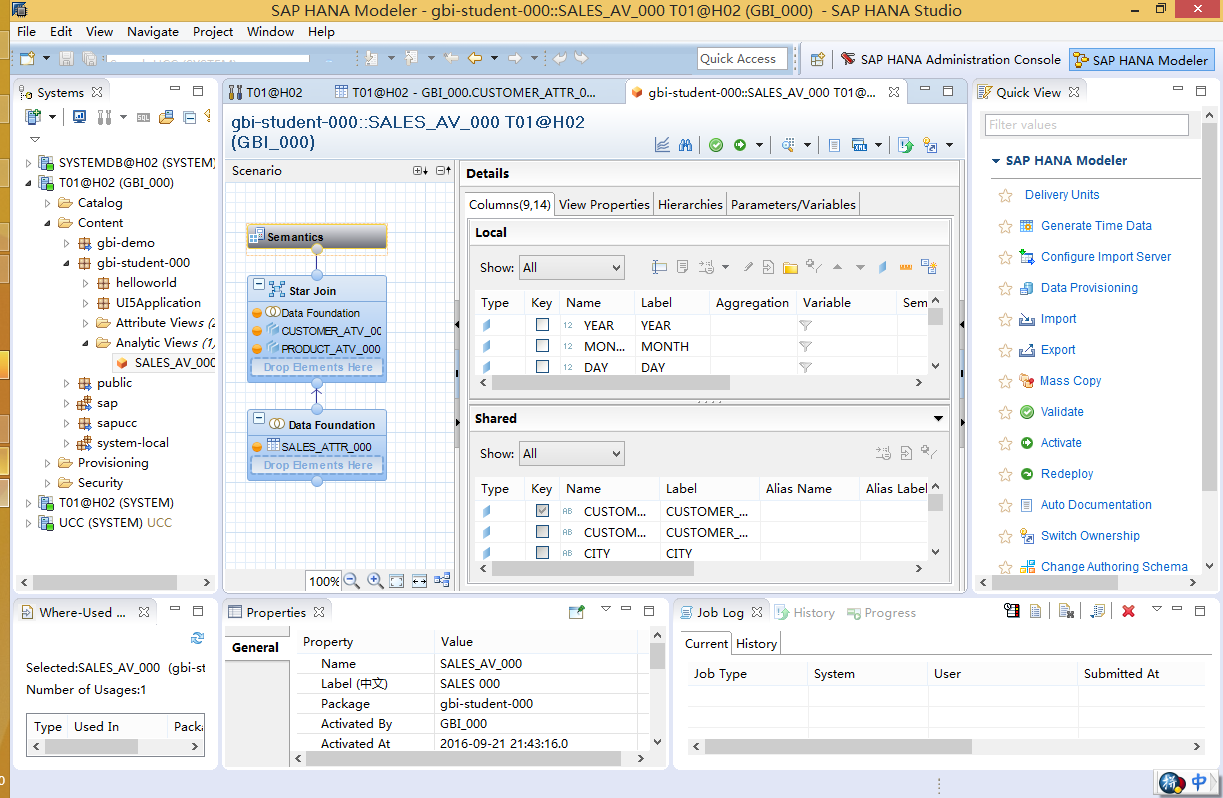This screenshot has height=798, width=1223.
Task: Open SQL console from Systems toolbar
Action: click(144, 117)
